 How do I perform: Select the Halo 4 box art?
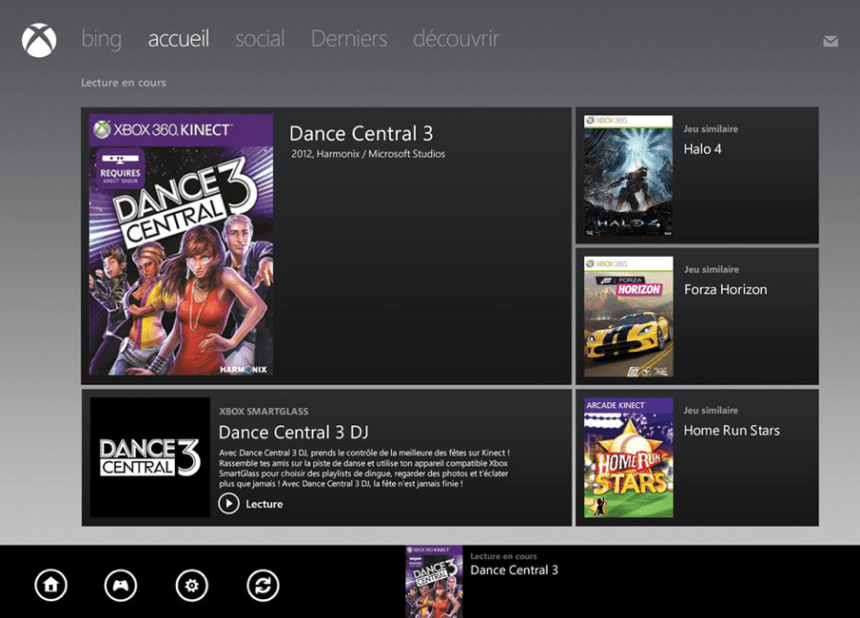[x=628, y=176]
